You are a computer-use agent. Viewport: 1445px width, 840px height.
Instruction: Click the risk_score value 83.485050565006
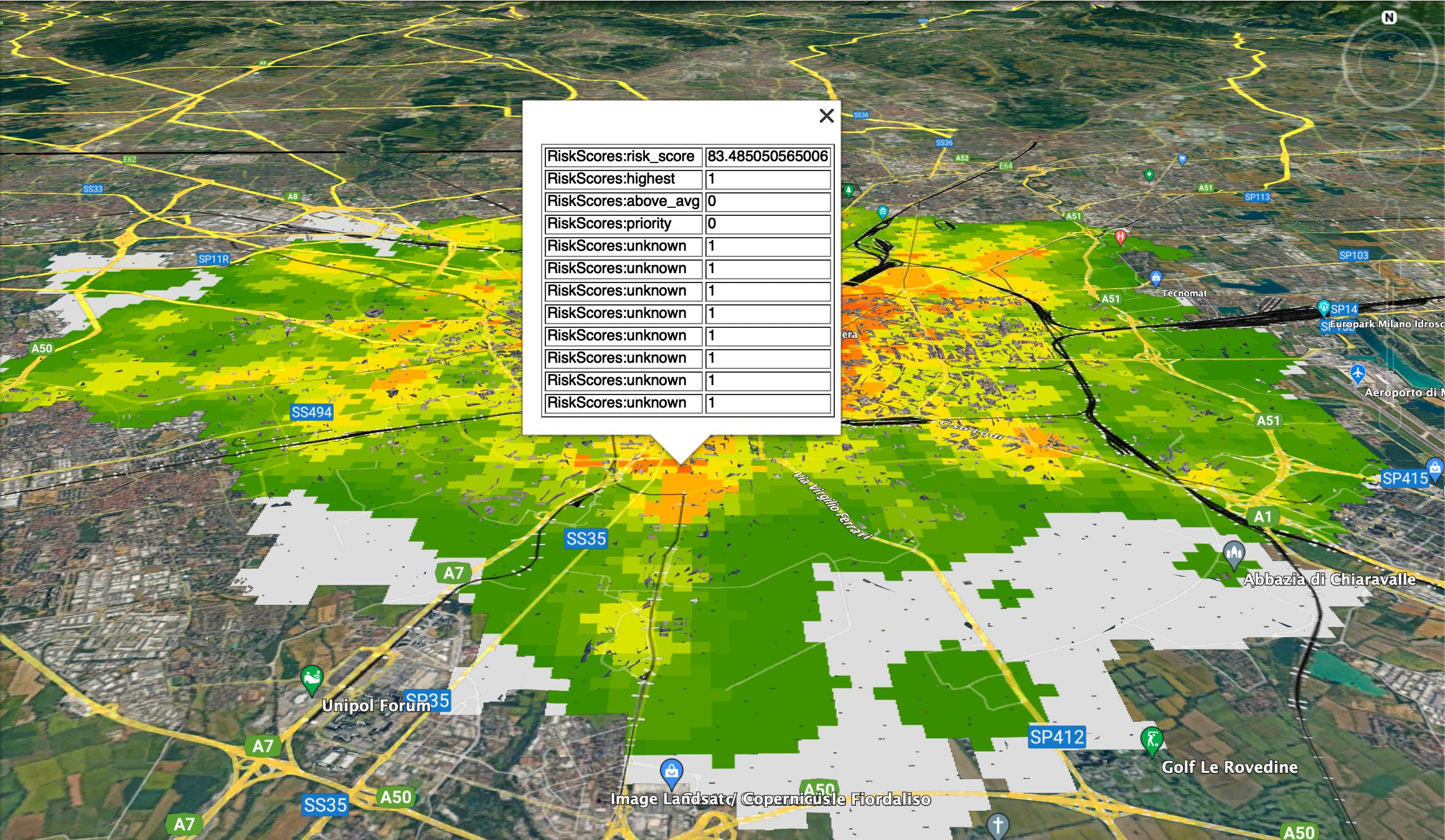(767, 156)
